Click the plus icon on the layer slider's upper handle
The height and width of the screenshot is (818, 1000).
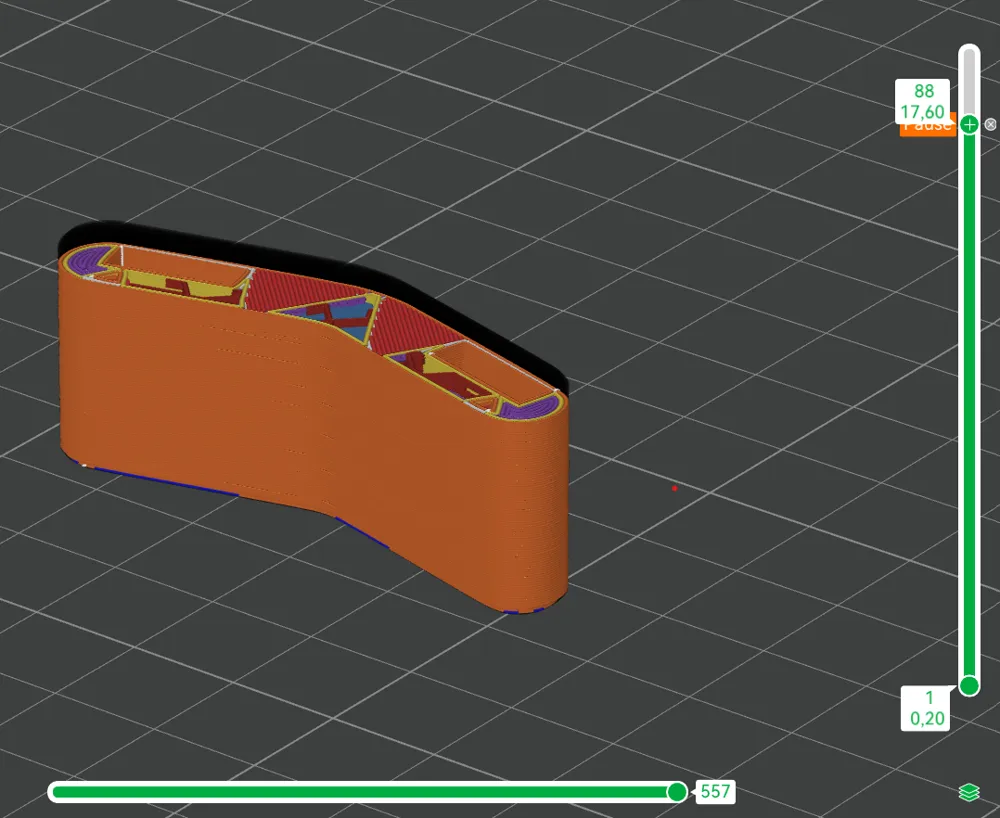(x=969, y=124)
